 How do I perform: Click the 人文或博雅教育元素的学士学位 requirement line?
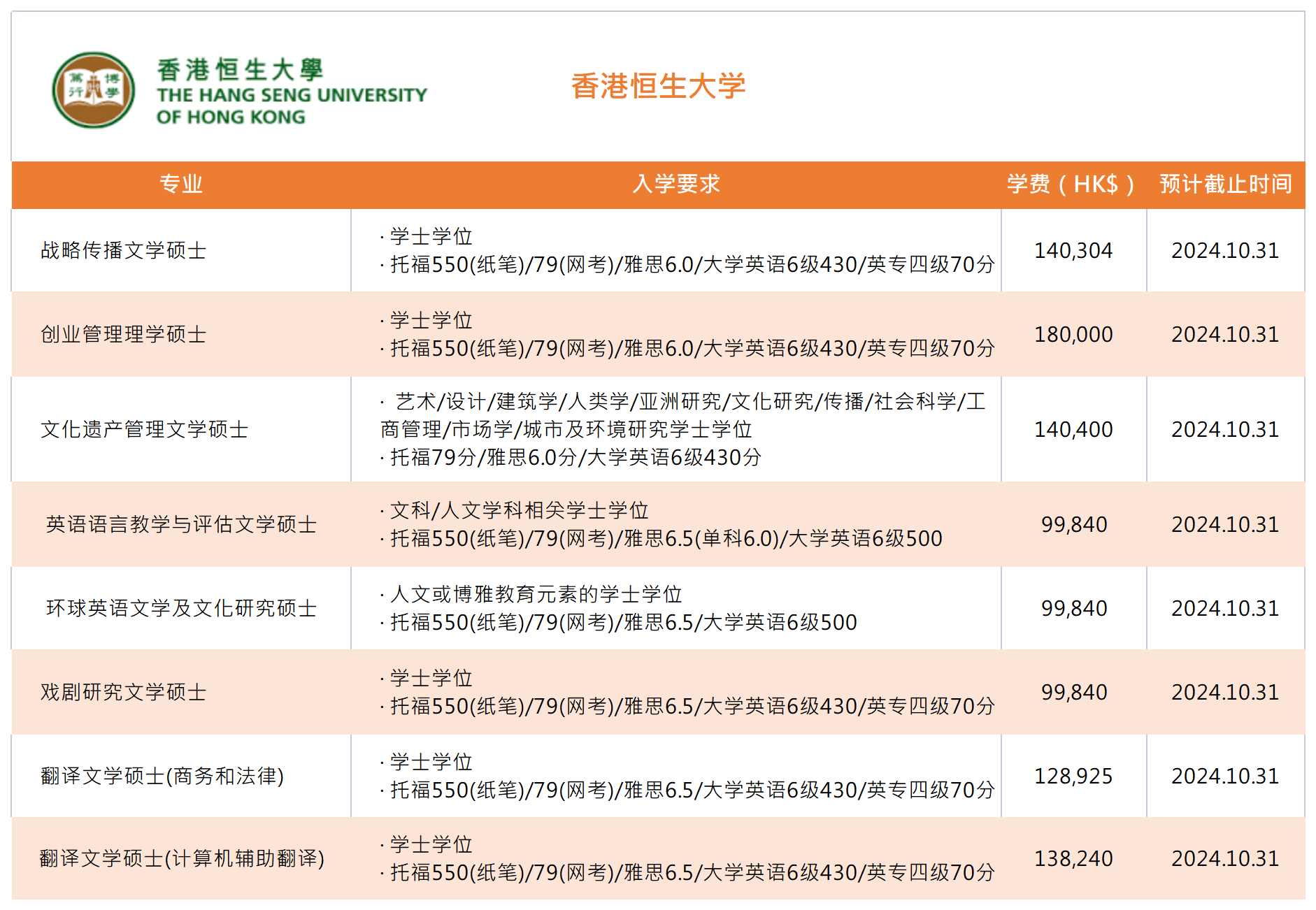click(x=531, y=594)
